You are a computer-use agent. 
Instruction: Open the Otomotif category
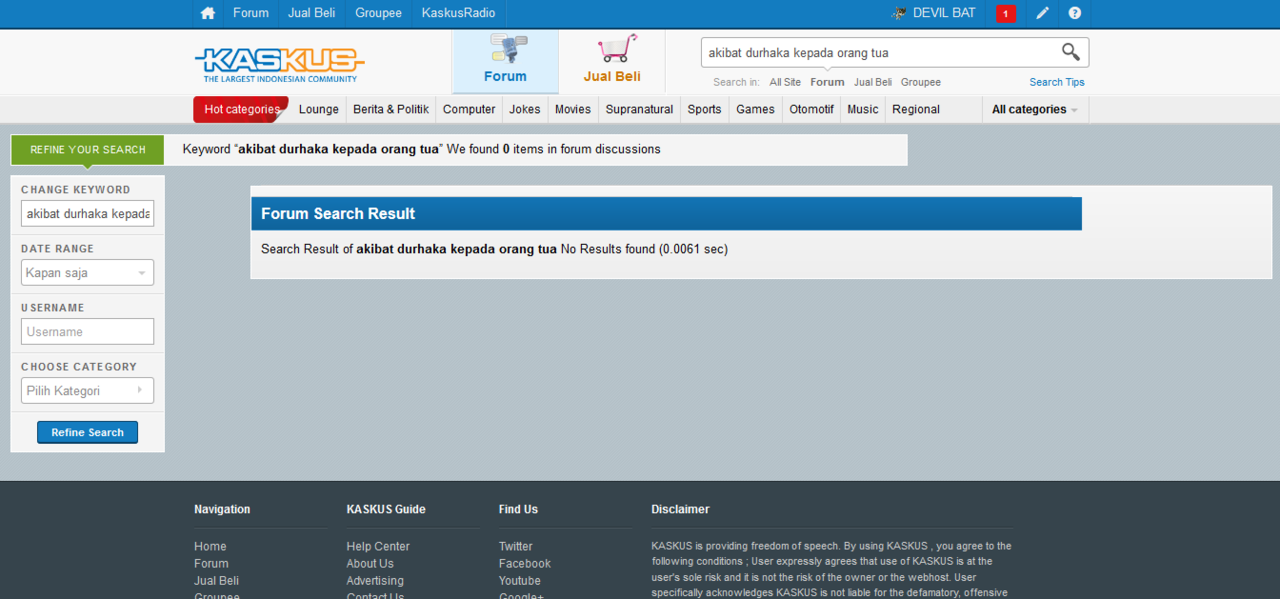811,109
